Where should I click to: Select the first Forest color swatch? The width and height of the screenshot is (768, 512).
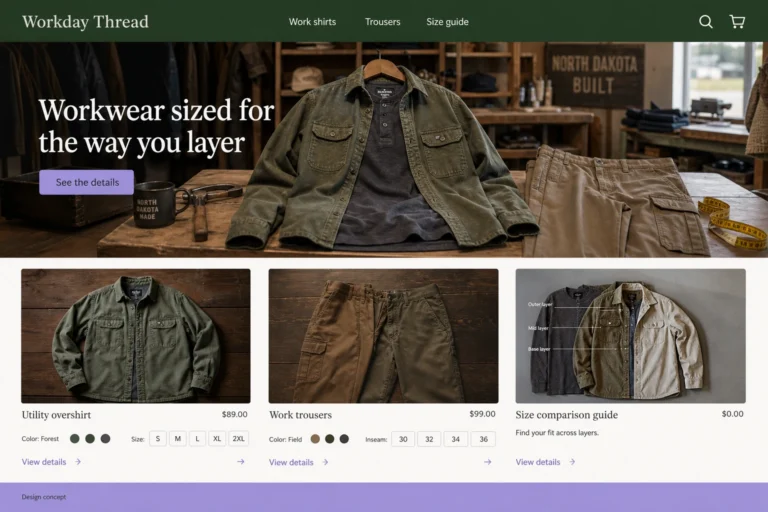74,439
